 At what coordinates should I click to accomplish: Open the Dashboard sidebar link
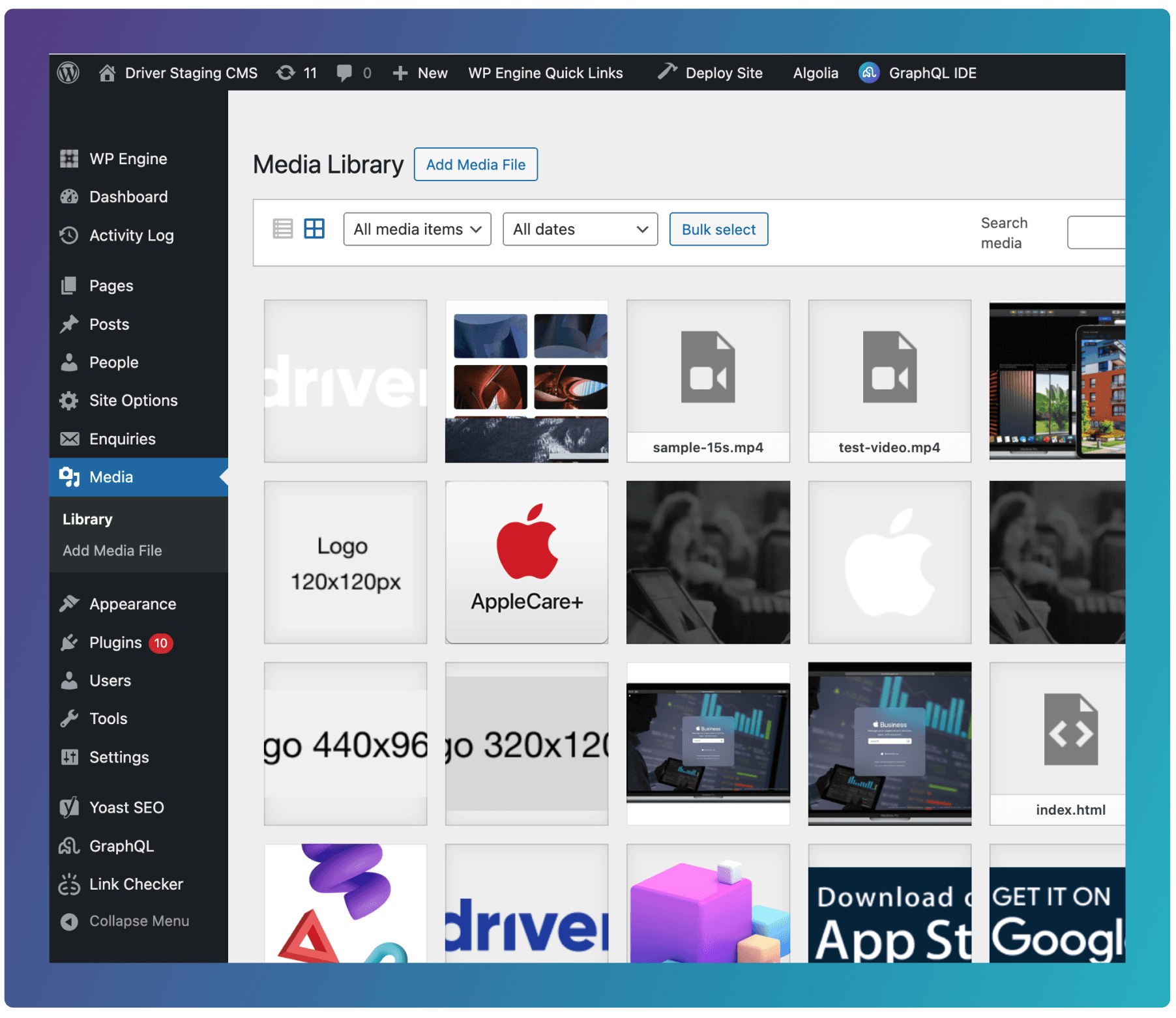(x=128, y=197)
